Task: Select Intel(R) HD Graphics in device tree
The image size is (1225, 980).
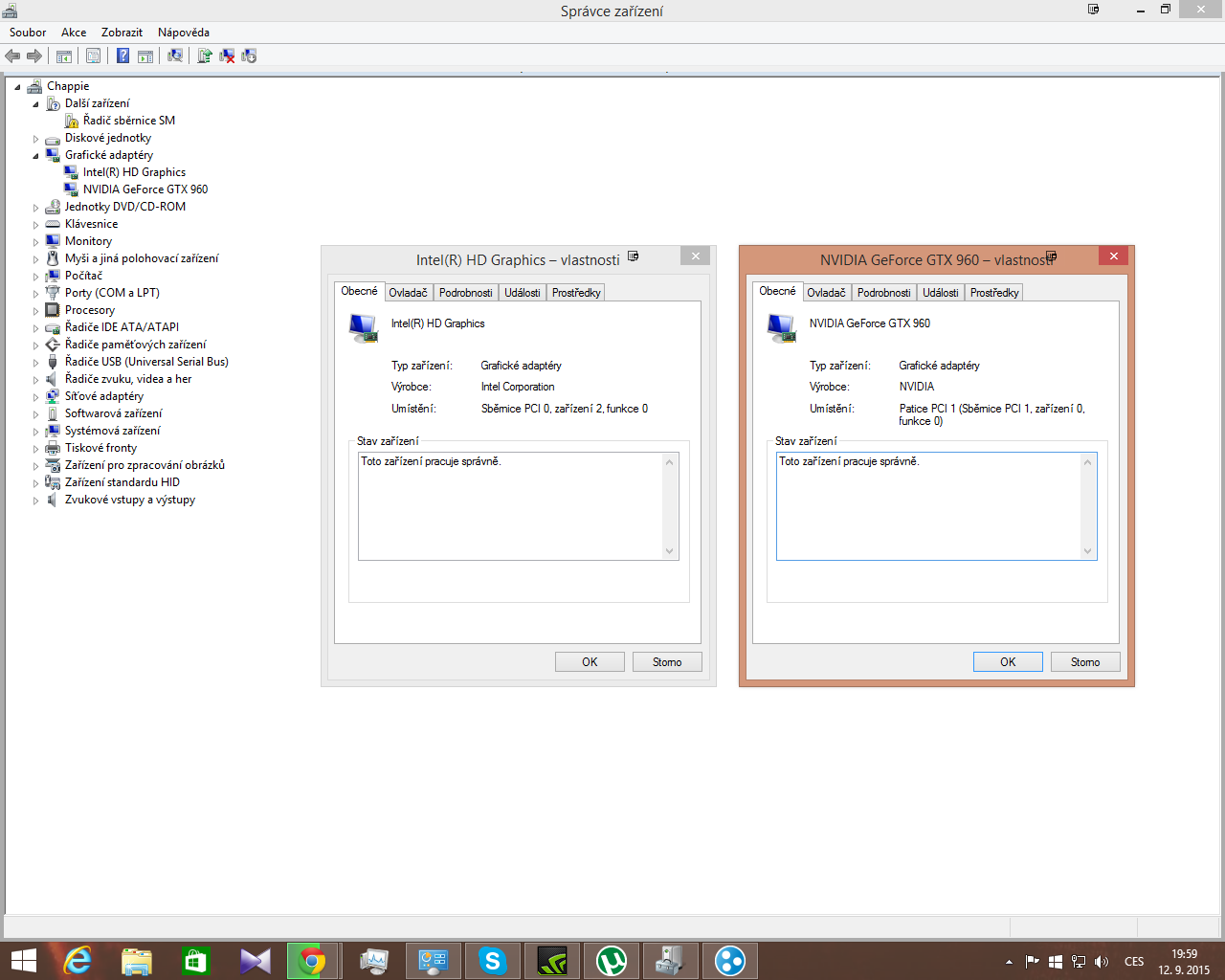Action: [x=134, y=172]
